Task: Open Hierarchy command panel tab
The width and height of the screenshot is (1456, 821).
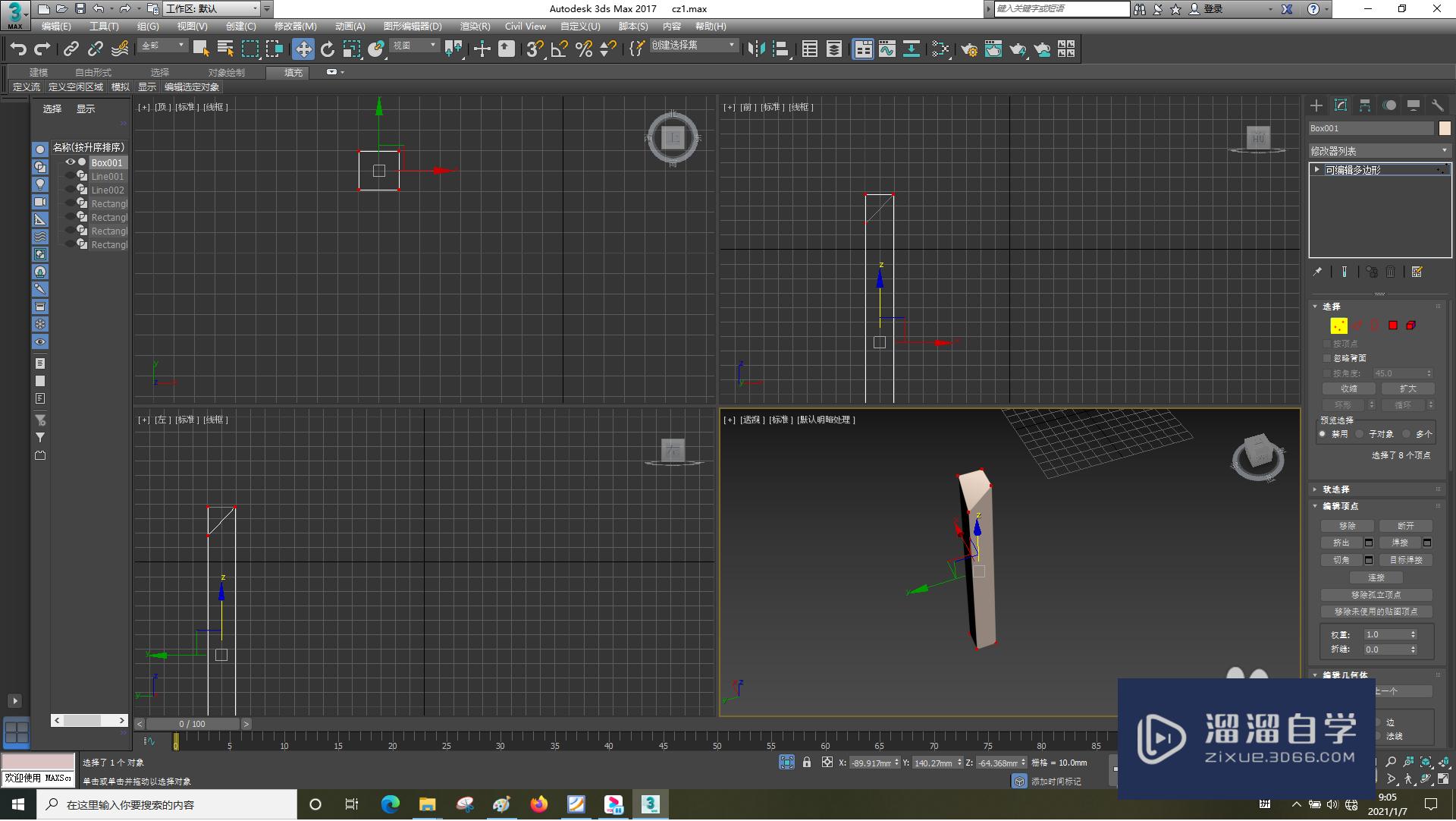Action: pos(1365,105)
